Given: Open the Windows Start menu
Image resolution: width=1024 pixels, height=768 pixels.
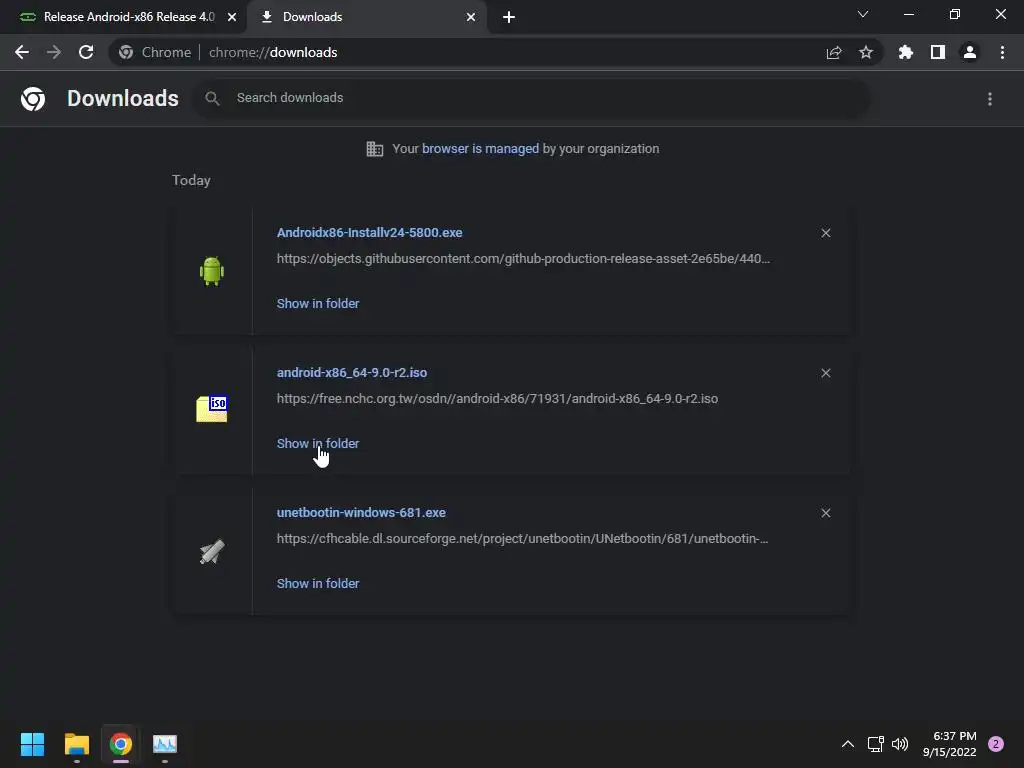Looking at the screenshot, I should click(x=32, y=744).
